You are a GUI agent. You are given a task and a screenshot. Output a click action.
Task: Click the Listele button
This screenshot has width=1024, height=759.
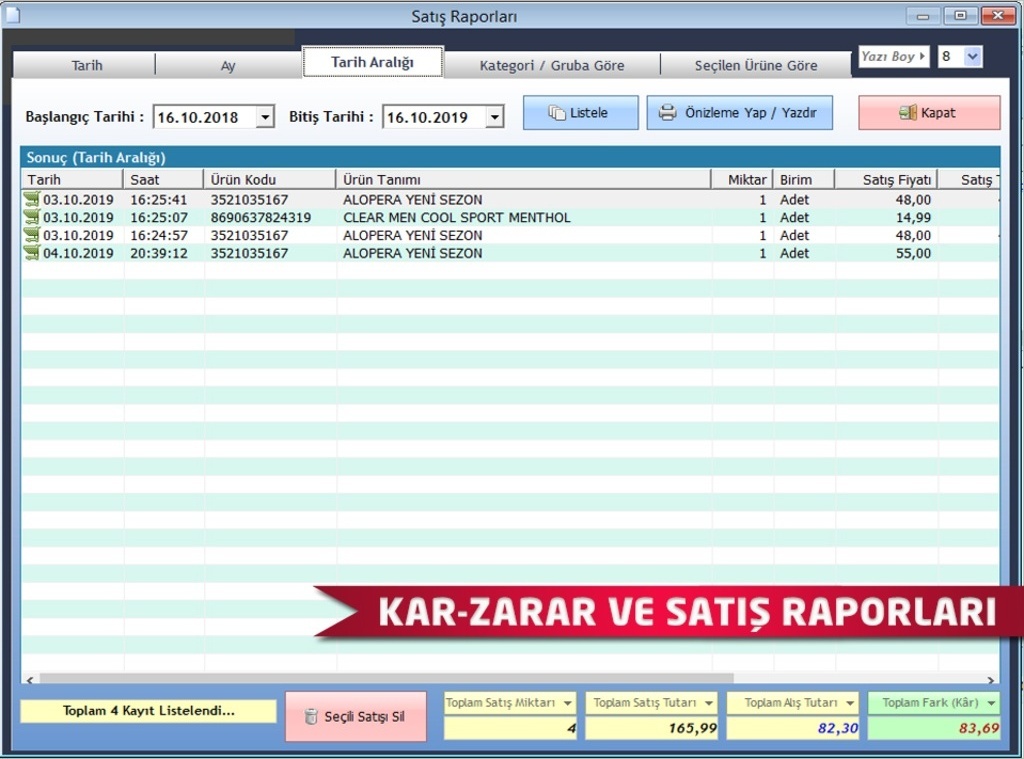[581, 112]
